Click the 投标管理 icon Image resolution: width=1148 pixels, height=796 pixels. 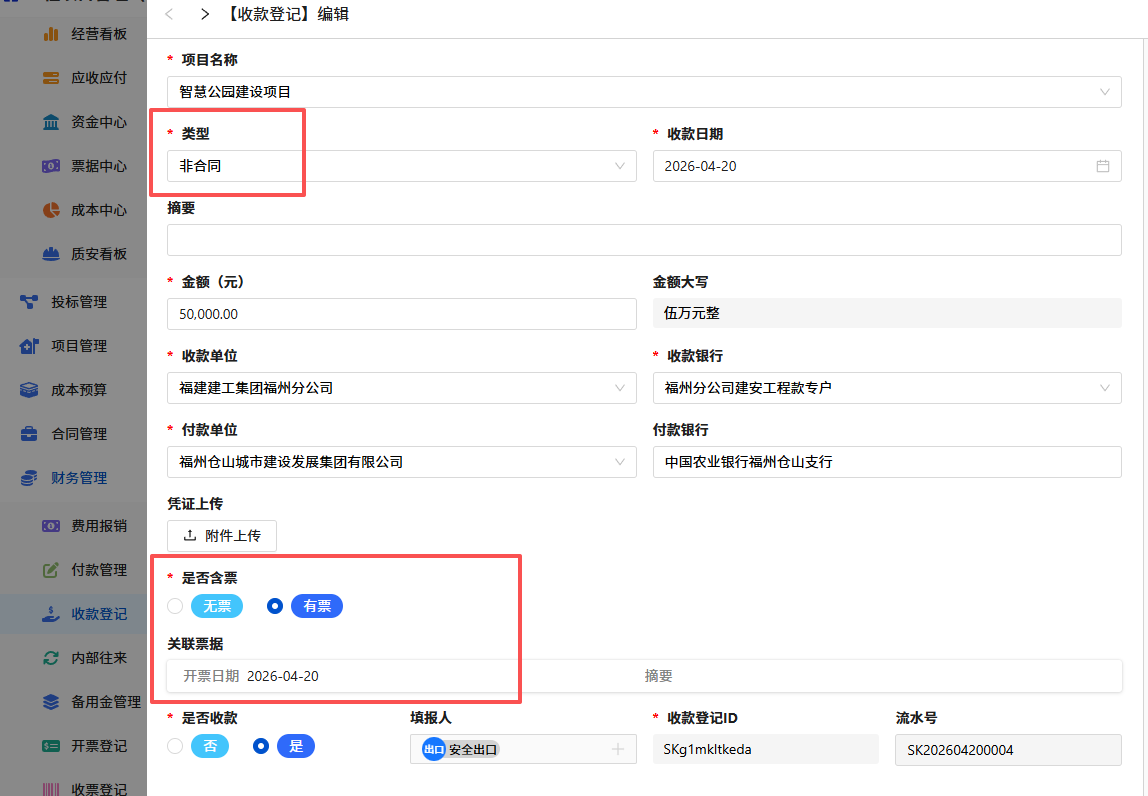(x=29, y=302)
